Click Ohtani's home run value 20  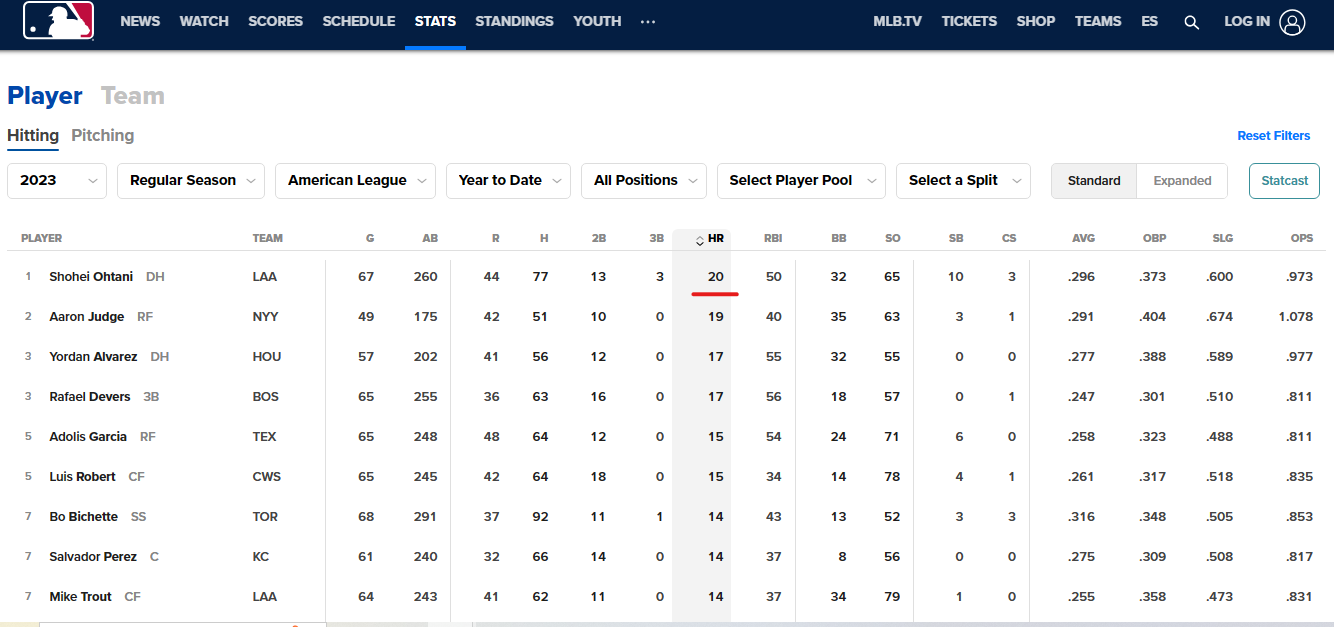[x=715, y=277]
